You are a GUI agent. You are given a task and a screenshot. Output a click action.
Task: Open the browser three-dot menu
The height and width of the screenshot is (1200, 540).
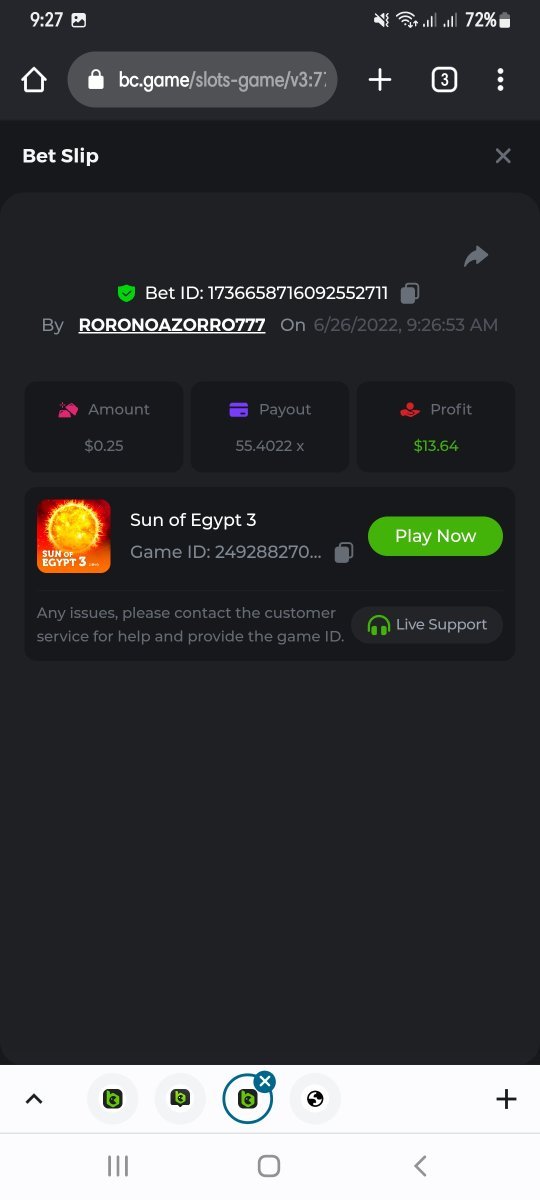point(500,80)
